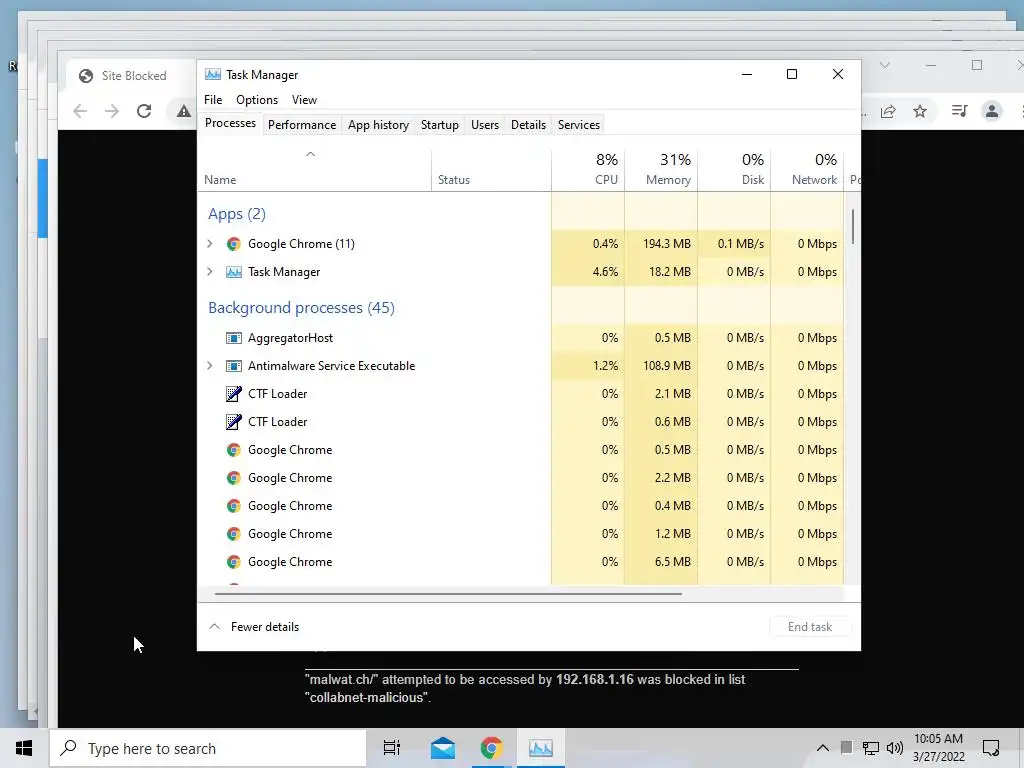Go back in the Chrome window
This screenshot has width=1024, height=768.
pyautogui.click(x=80, y=111)
